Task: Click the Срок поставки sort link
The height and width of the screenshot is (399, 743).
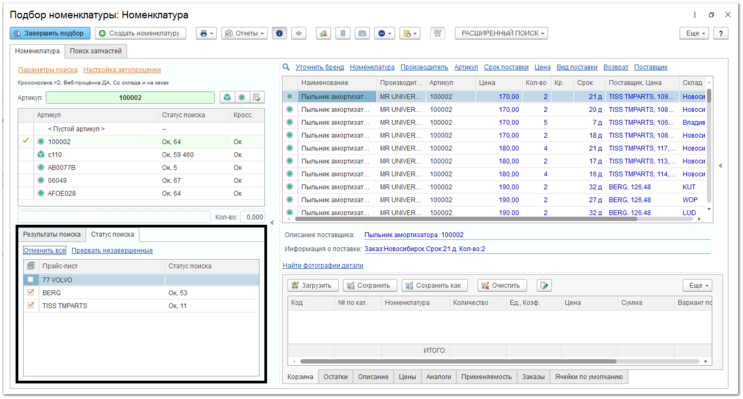Action: click(506, 67)
